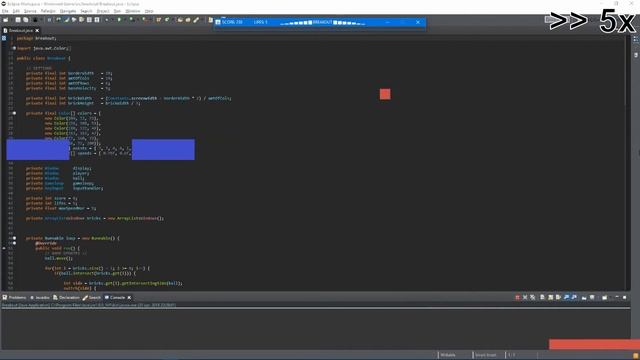Open the Coverage launch dropdown arrow
Screen dimensions: 640x360
pos(137,20)
